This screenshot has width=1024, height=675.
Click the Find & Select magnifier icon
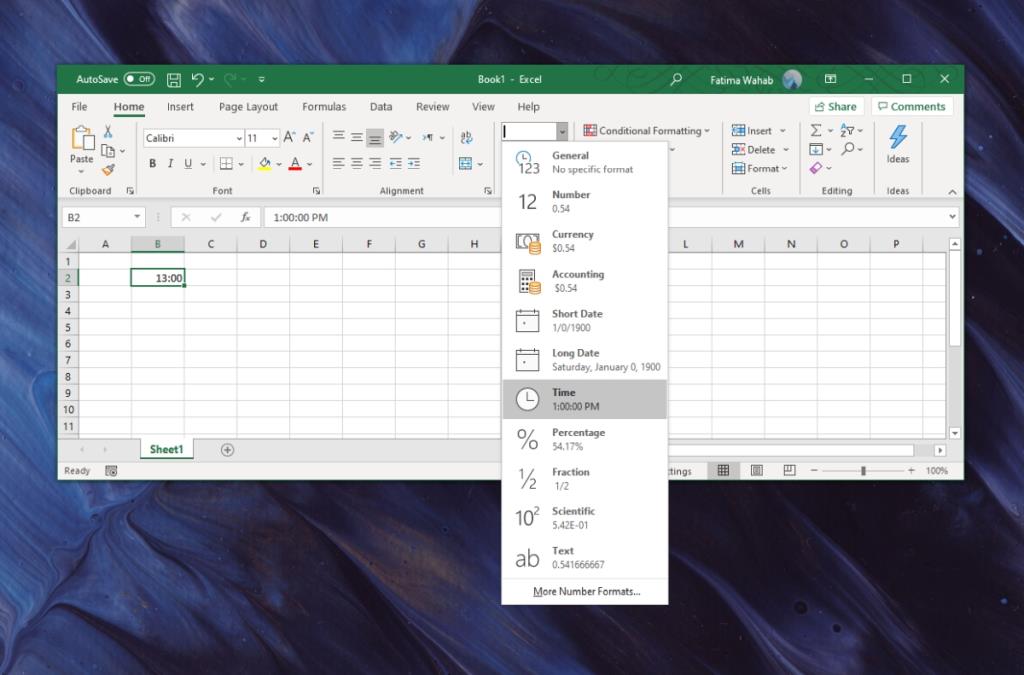847,148
